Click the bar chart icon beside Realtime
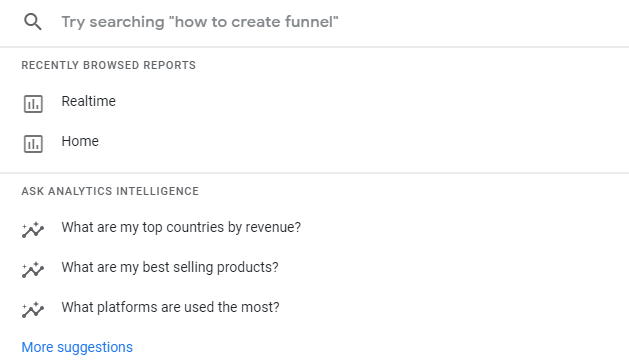Image resolution: width=629 pixels, height=361 pixels. pyautogui.click(x=33, y=104)
